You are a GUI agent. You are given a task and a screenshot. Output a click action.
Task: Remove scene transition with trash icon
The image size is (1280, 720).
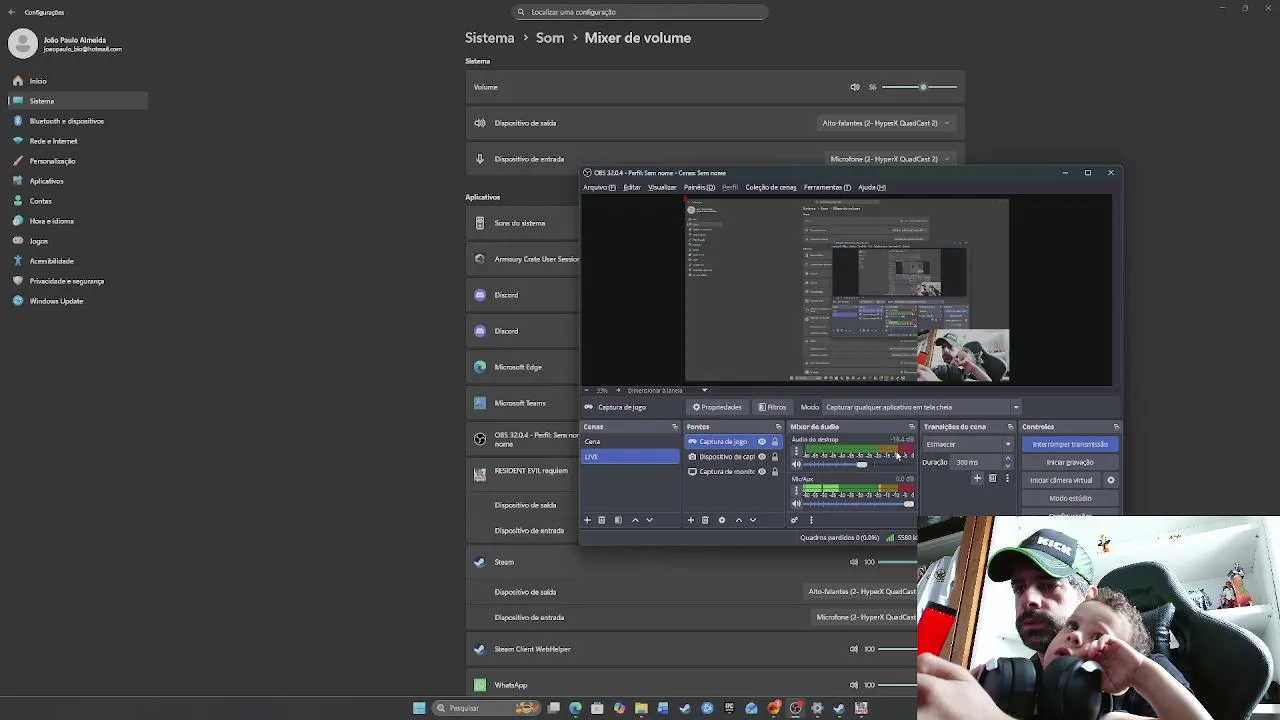pyautogui.click(x=992, y=478)
